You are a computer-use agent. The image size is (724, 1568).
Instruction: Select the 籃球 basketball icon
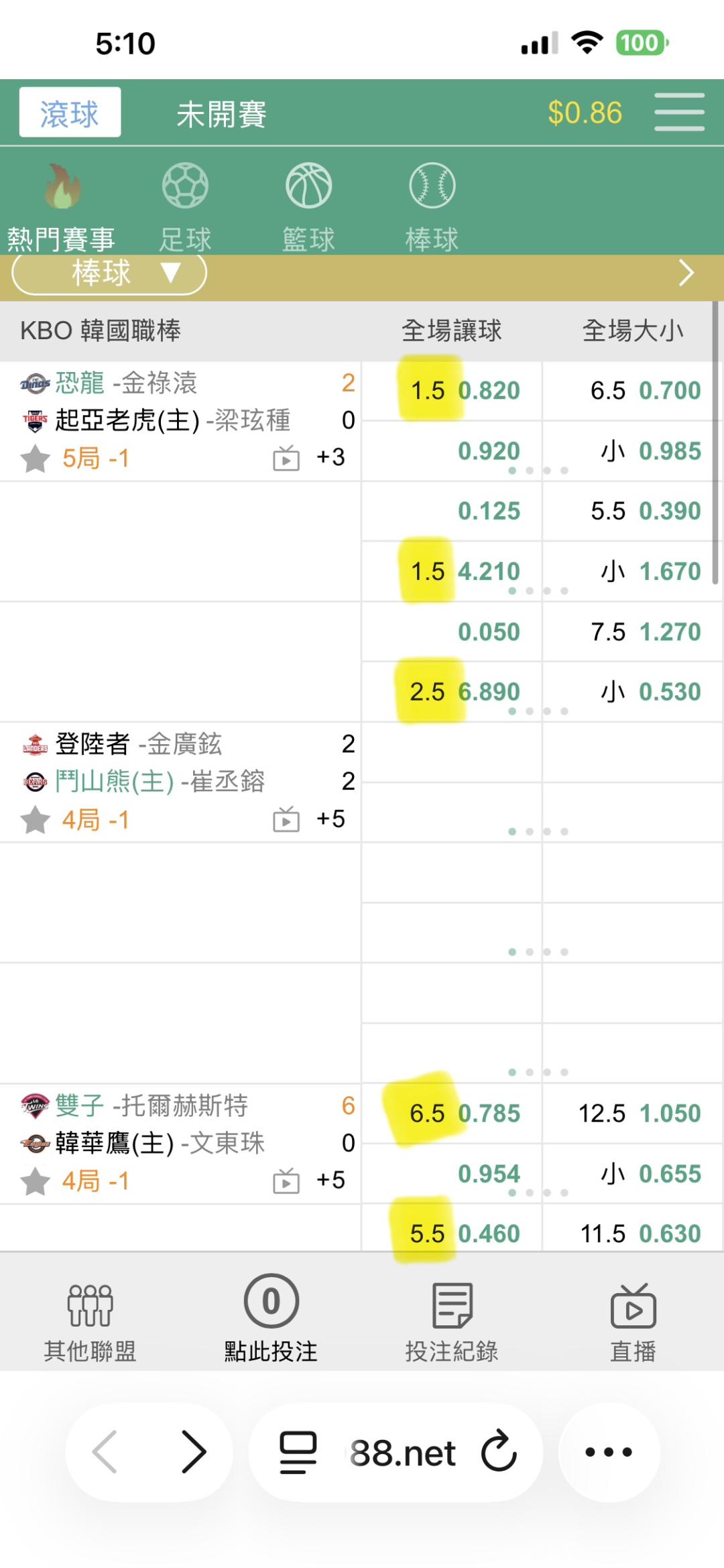[x=308, y=186]
